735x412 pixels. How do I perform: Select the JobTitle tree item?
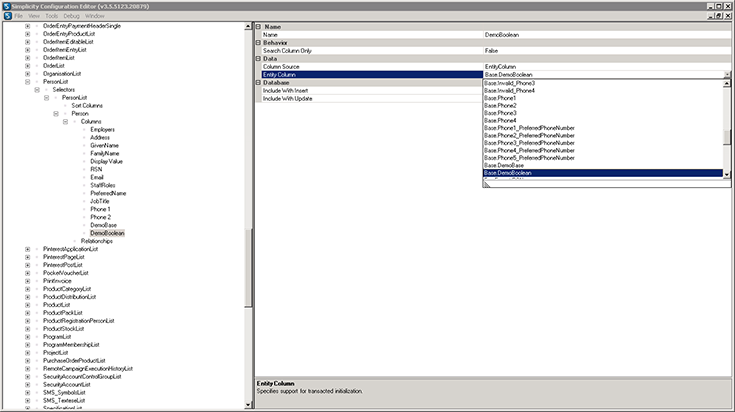[x=99, y=201]
